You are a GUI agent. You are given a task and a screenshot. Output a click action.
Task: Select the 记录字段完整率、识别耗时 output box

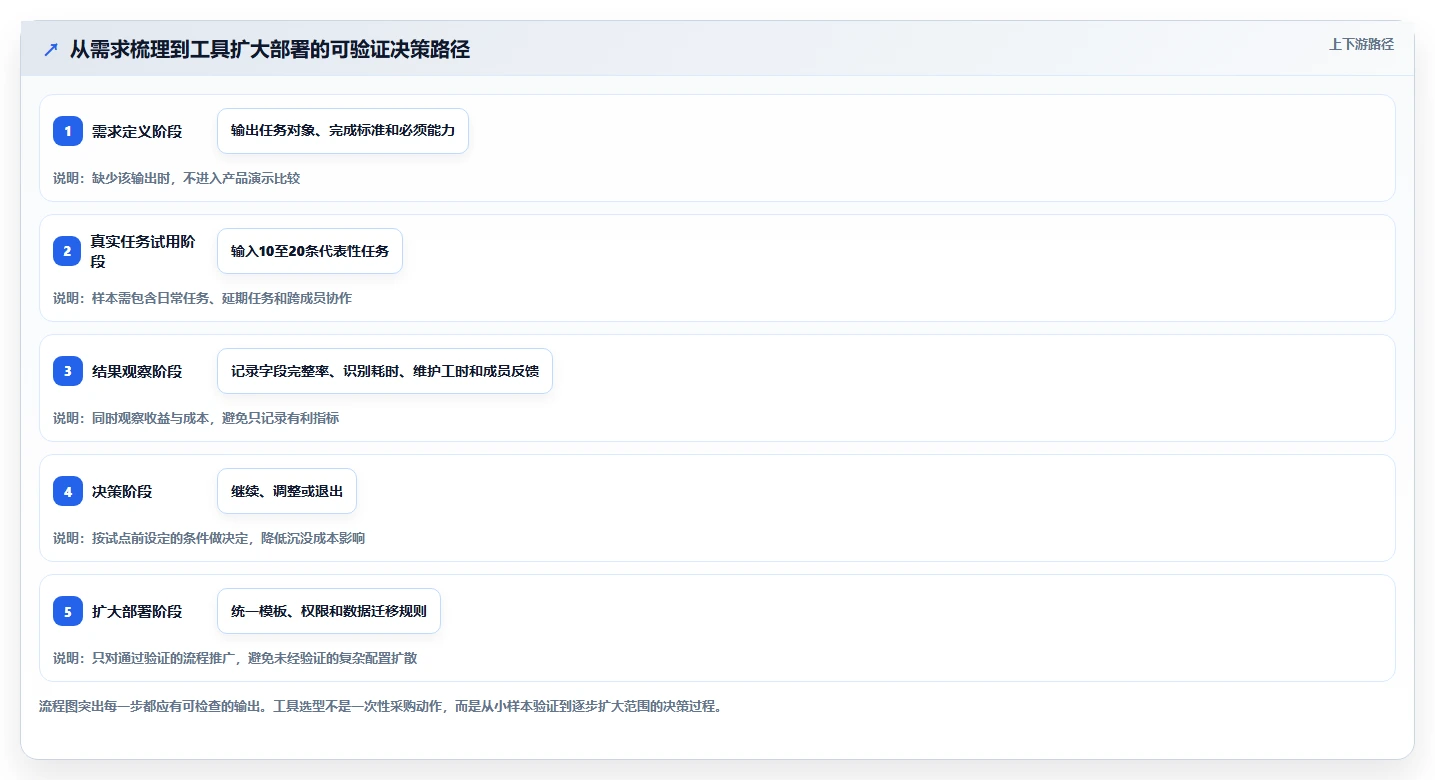tap(385, 371)
